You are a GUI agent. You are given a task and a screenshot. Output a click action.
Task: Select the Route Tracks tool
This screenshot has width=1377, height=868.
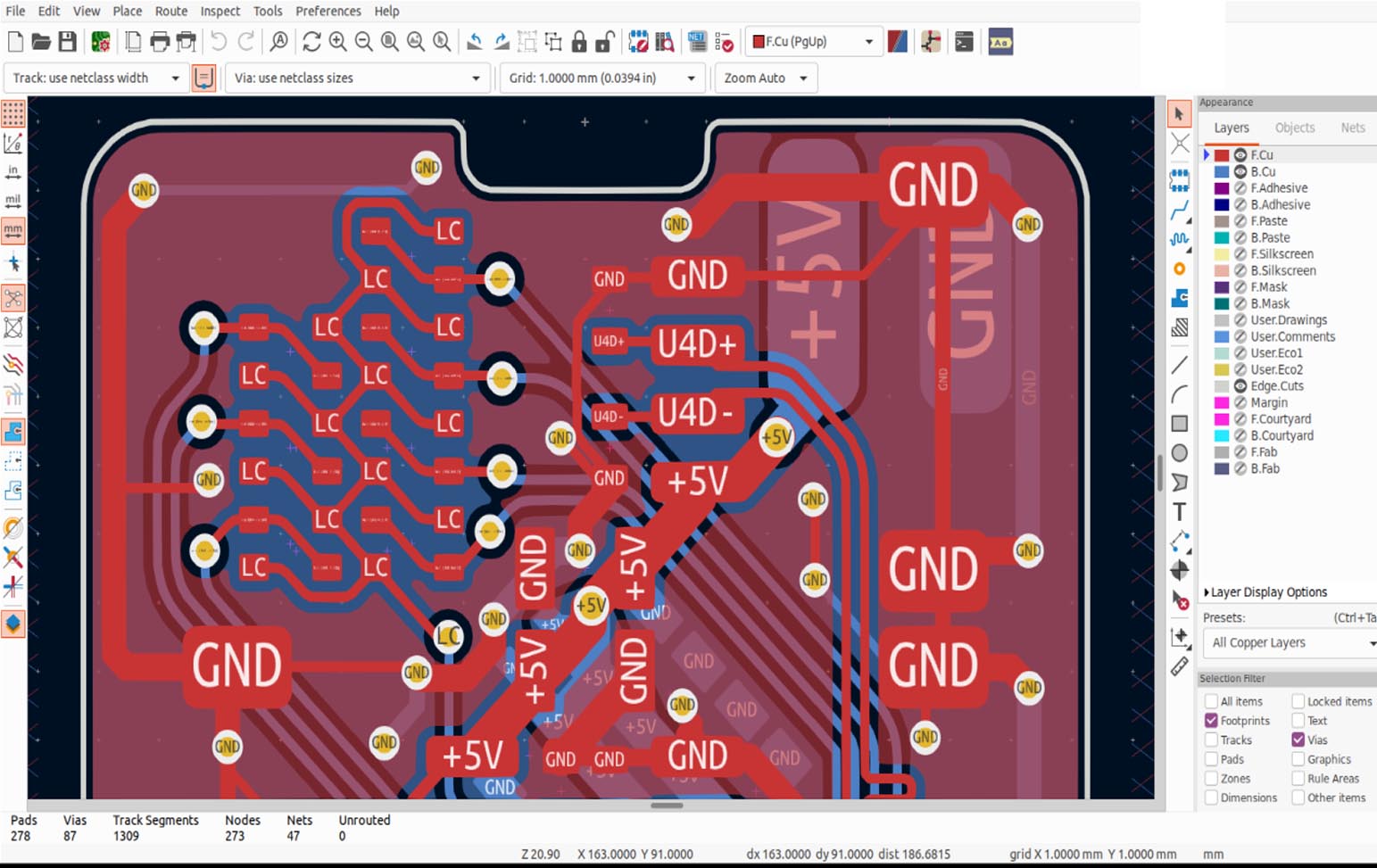pyautogui.click(x=1180, y=211)
